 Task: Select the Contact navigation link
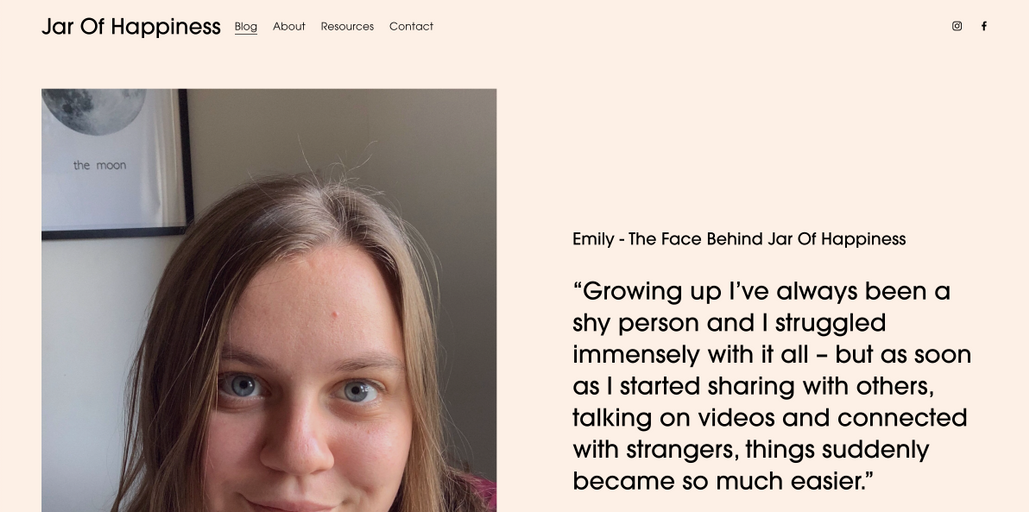tap(411, 27)
